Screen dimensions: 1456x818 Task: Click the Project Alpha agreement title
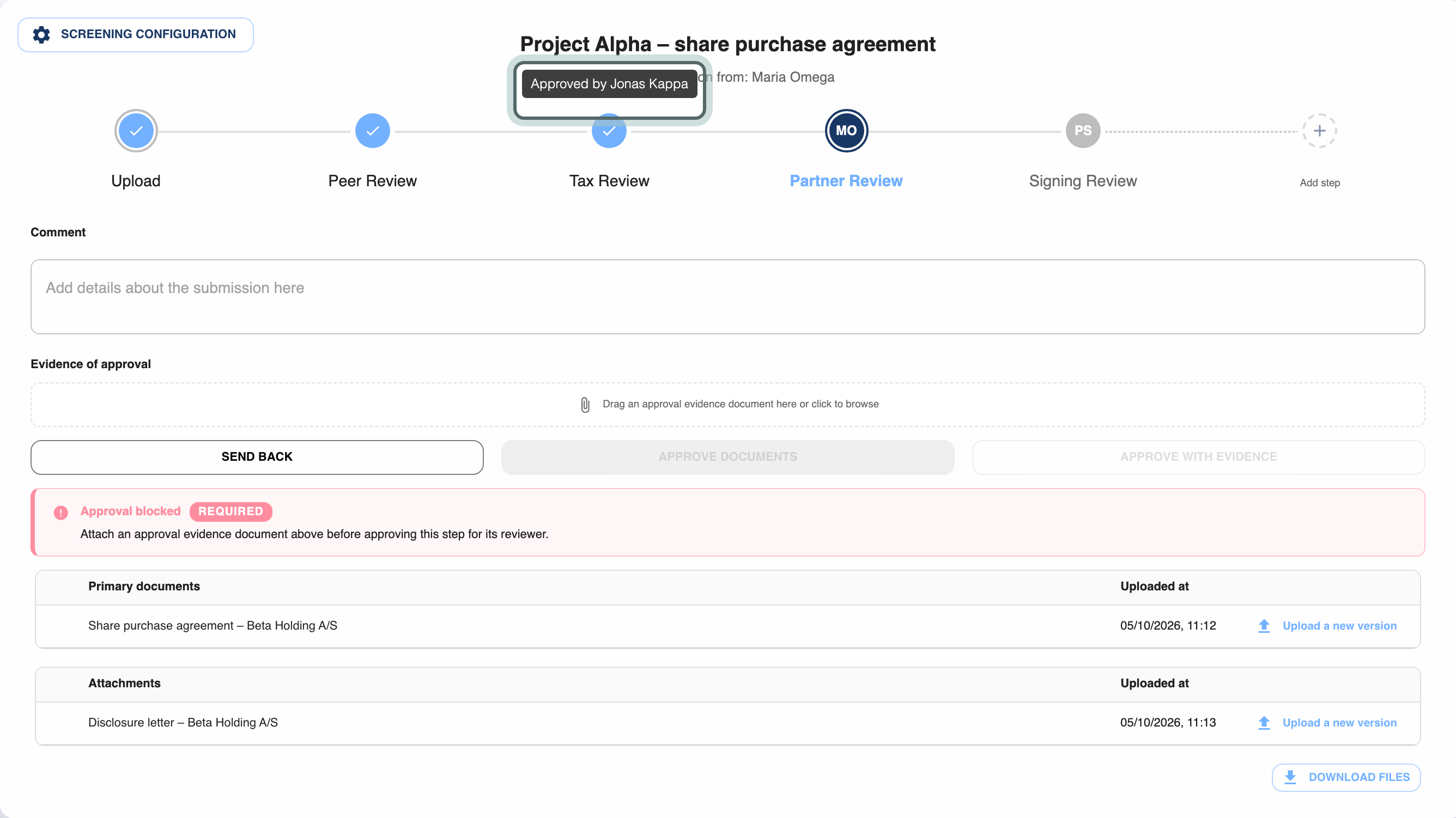[728, 44]
